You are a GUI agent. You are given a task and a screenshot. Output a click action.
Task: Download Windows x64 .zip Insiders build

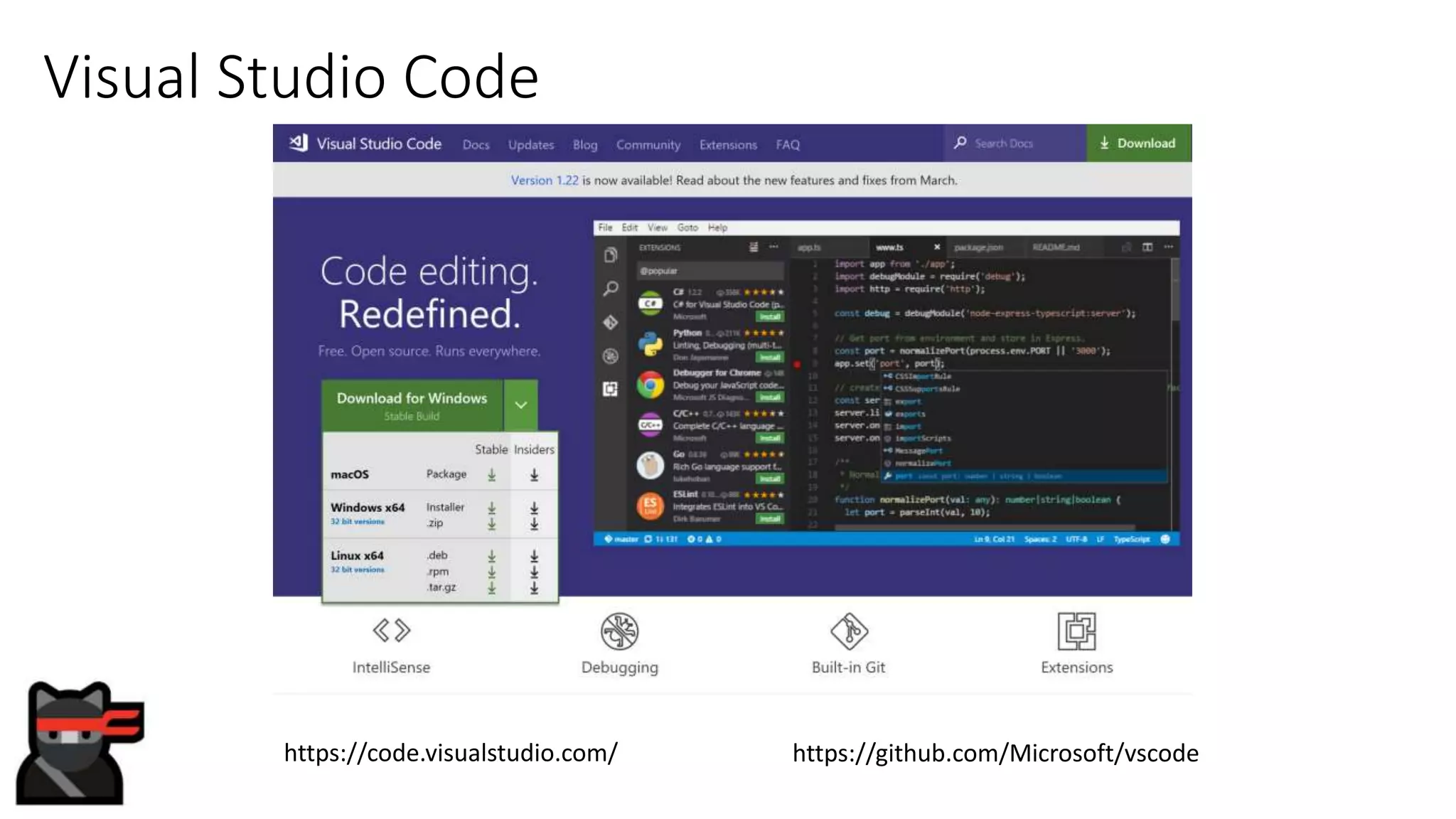(x=534, y=524)
